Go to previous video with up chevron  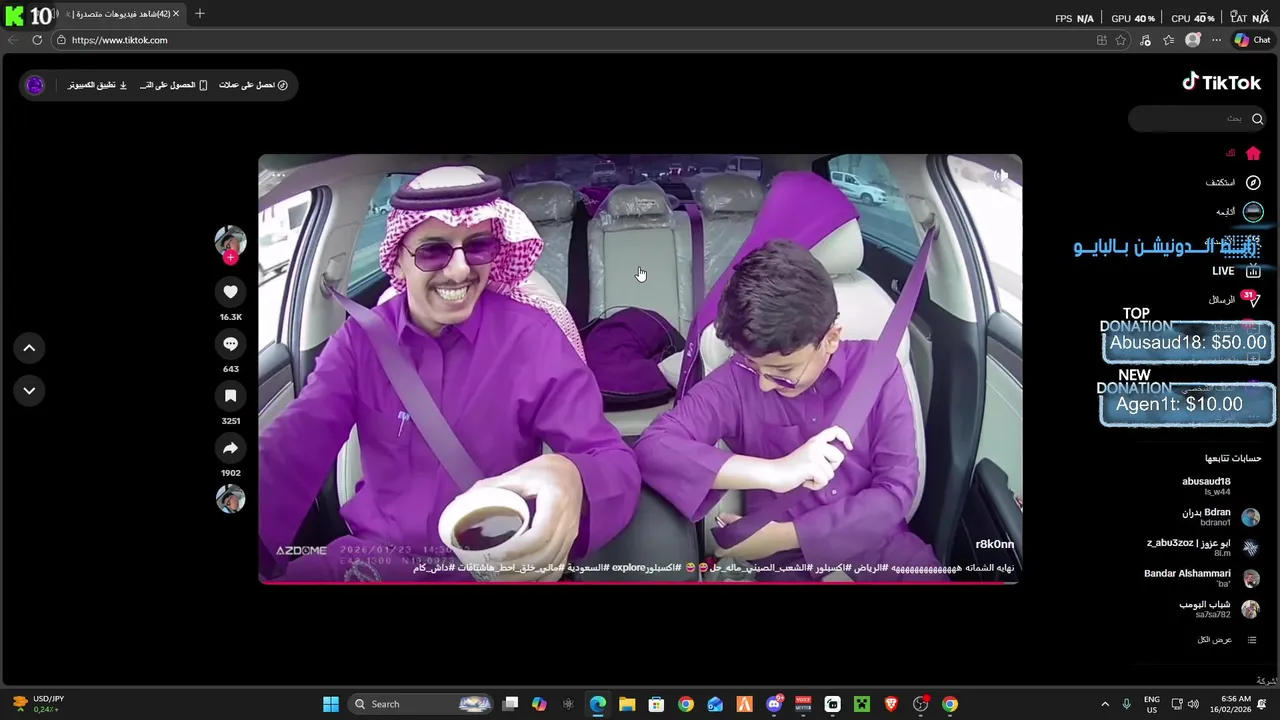point(29,347)
